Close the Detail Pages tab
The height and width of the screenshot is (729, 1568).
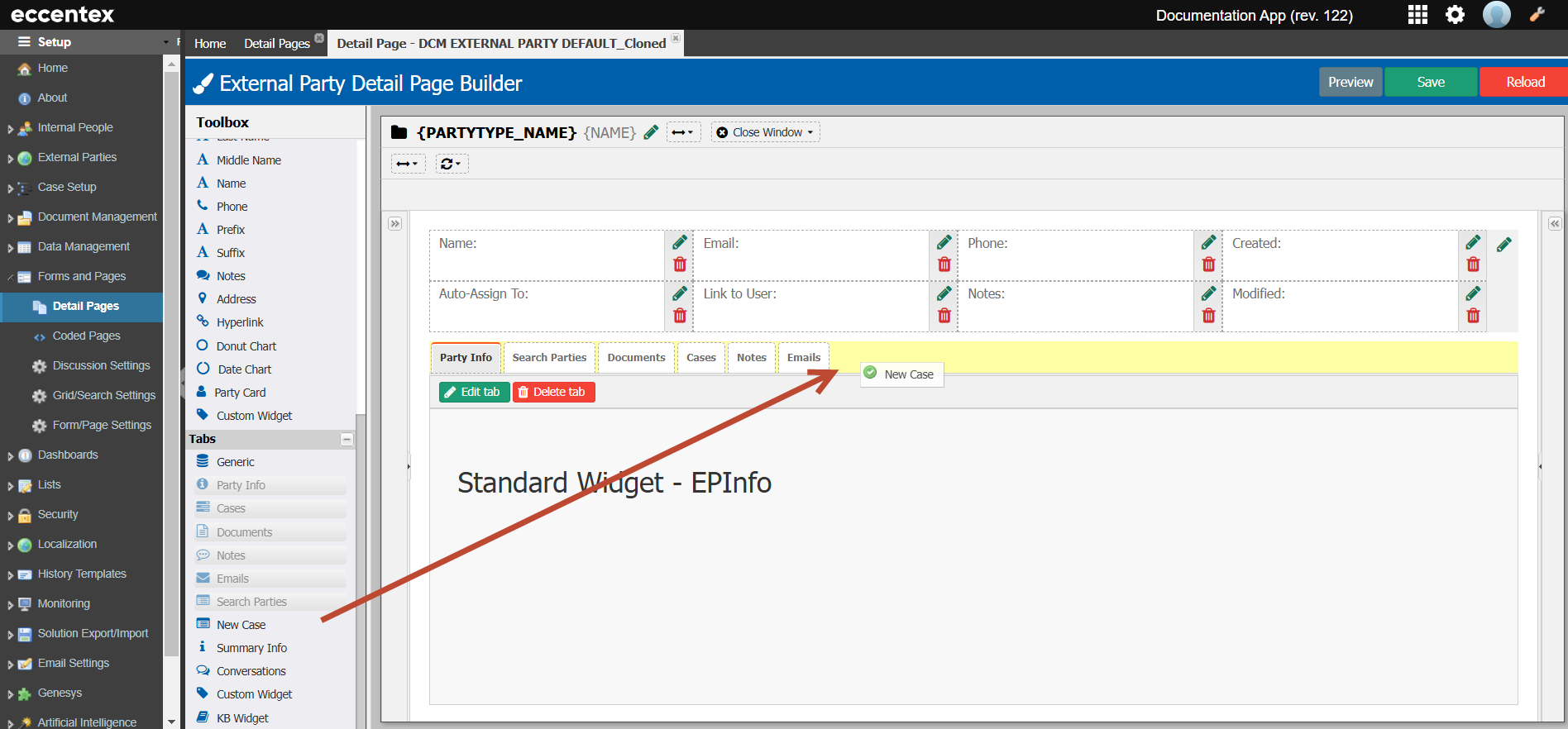click(319, 38)
